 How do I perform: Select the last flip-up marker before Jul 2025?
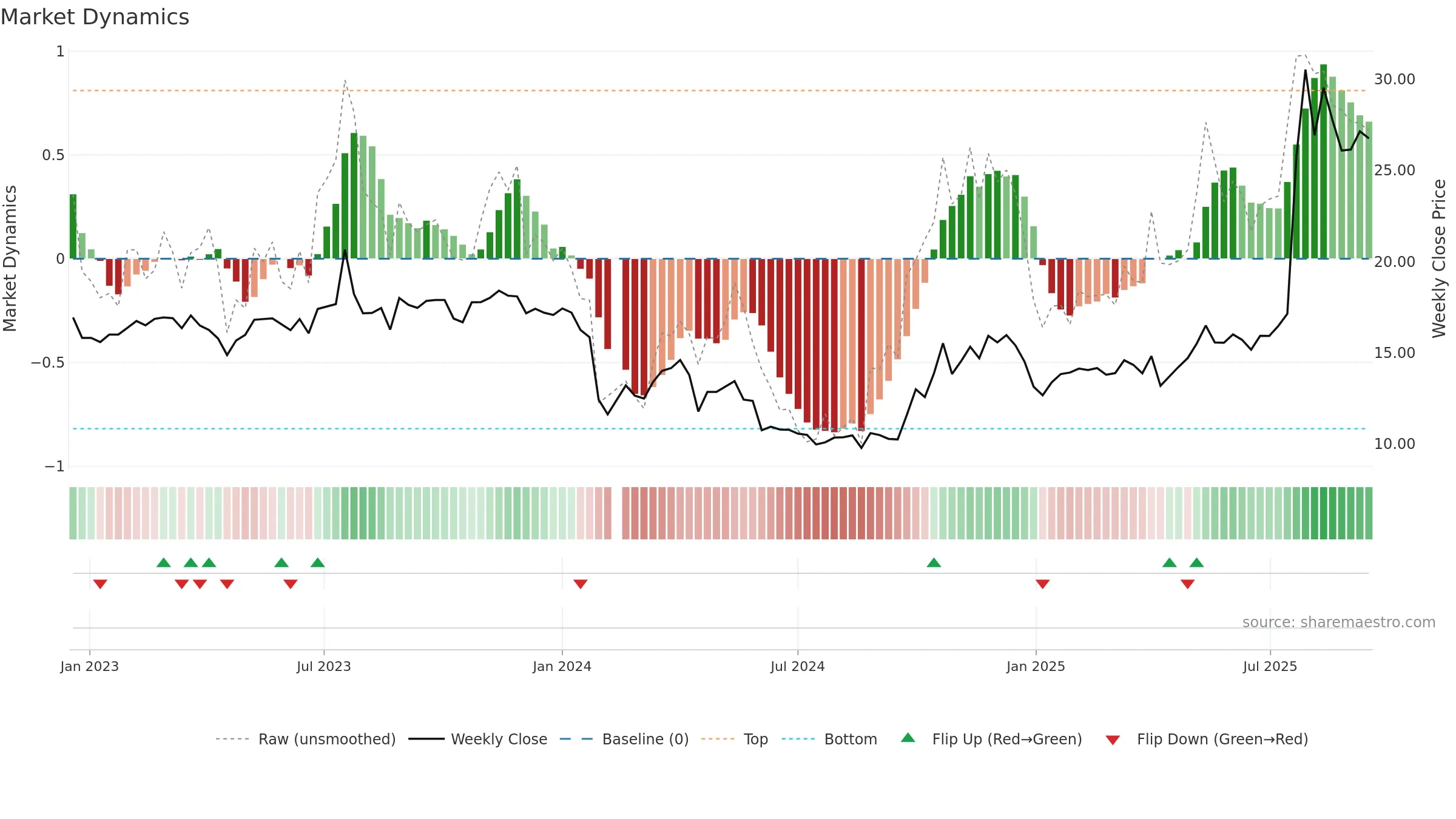pos(1197,562)
